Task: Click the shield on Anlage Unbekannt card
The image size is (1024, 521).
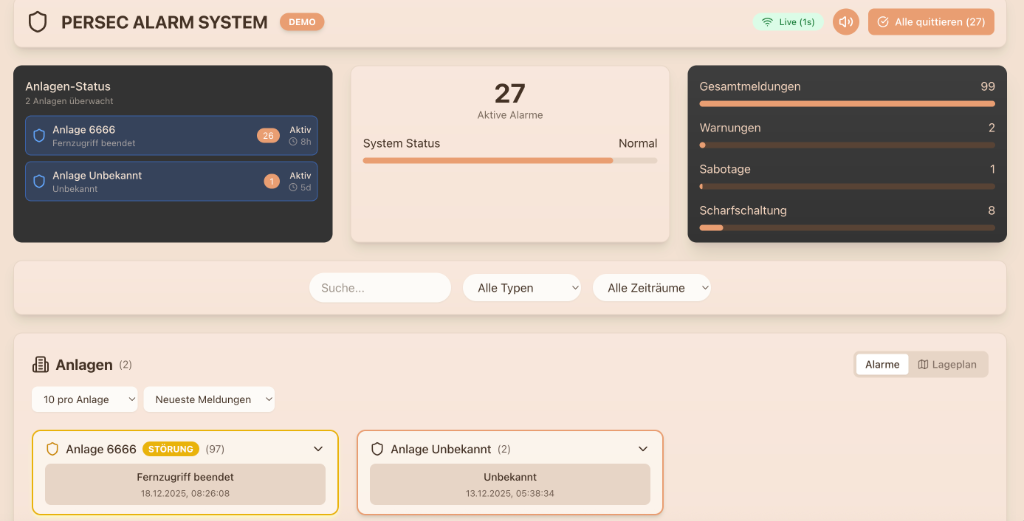Action: point(377,449)
